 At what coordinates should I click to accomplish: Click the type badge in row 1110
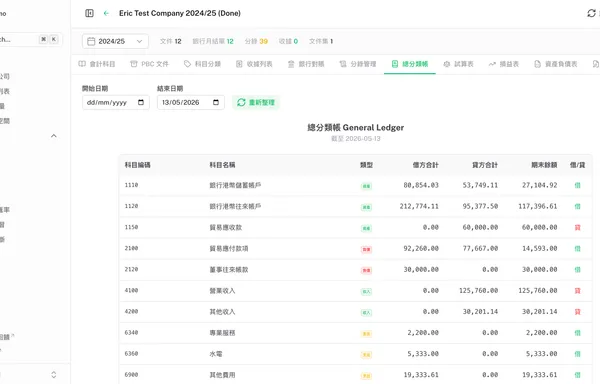pyautogui.click(x=366, y=186)
